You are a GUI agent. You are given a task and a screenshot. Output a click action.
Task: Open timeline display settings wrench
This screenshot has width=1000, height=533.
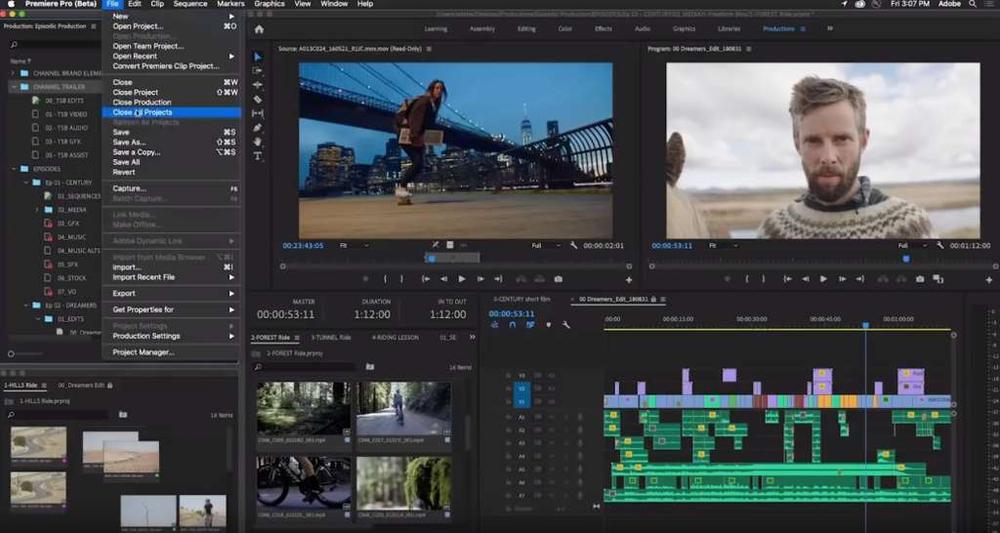point(566,325)
